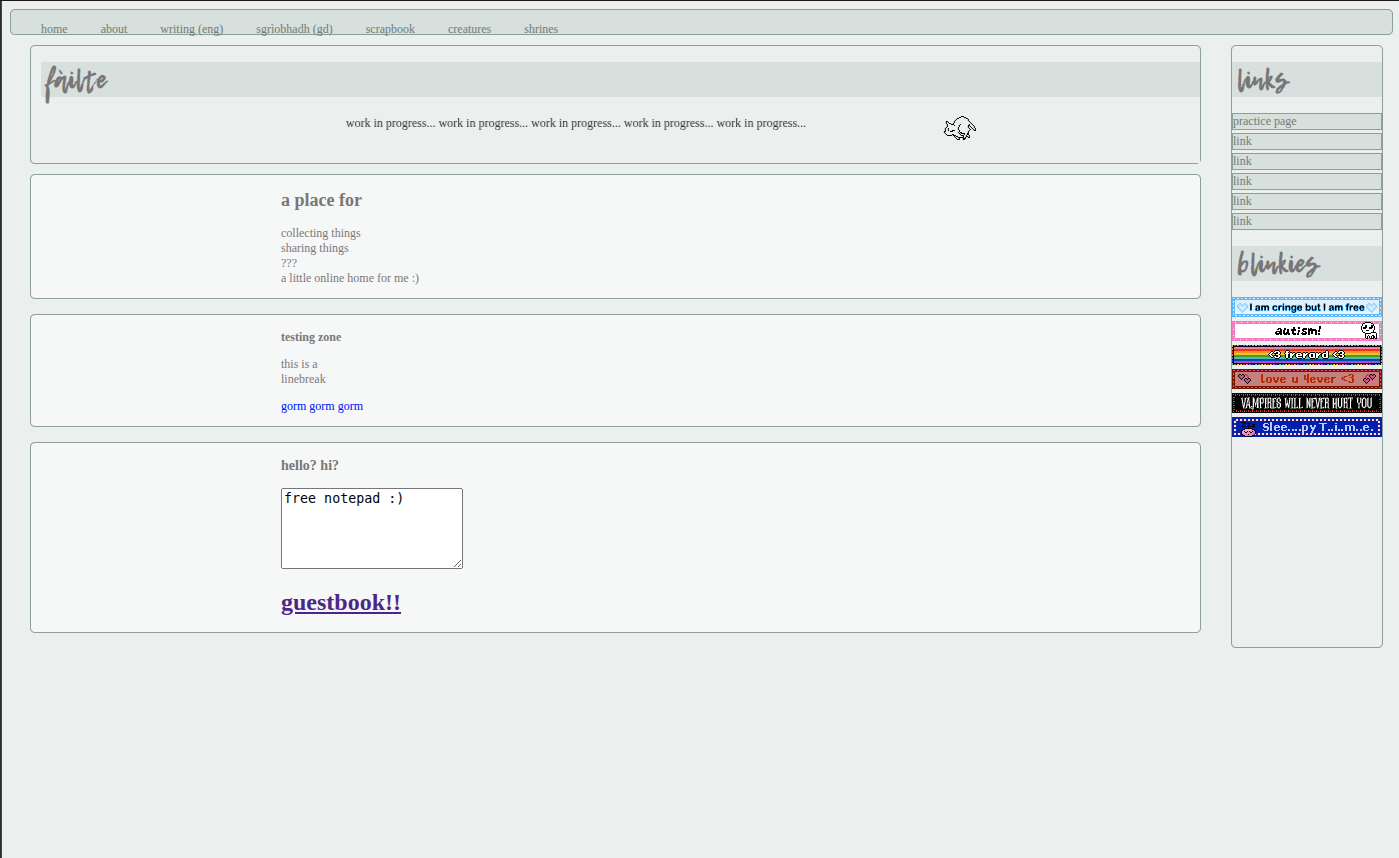Click the 'I am cringe but I am free' blinkie
Viewport: 1399px width, 858px height.
[x=1306, y=307]
